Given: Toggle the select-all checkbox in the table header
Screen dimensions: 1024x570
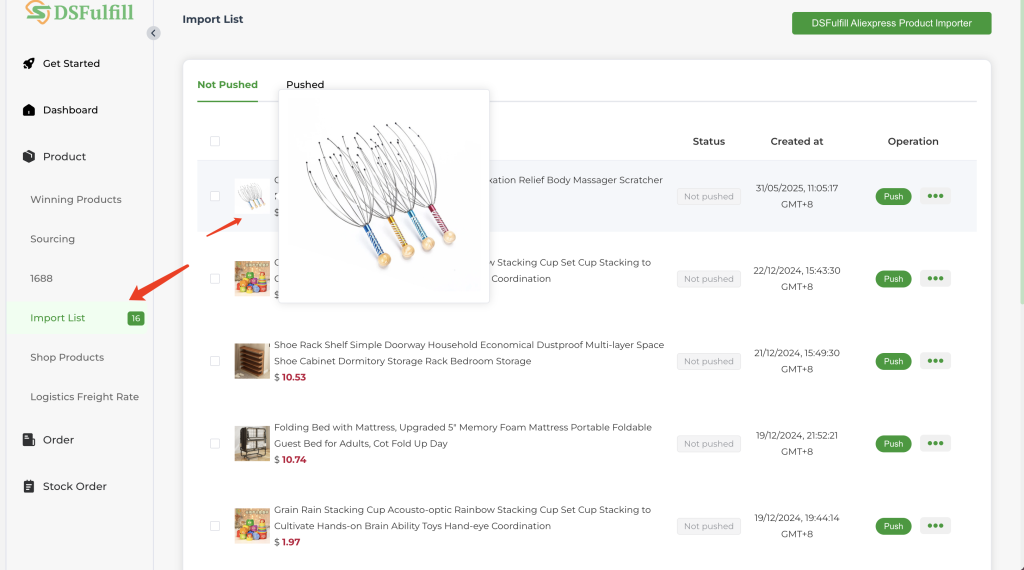Looking at the screenshot, I should [215, 141].
